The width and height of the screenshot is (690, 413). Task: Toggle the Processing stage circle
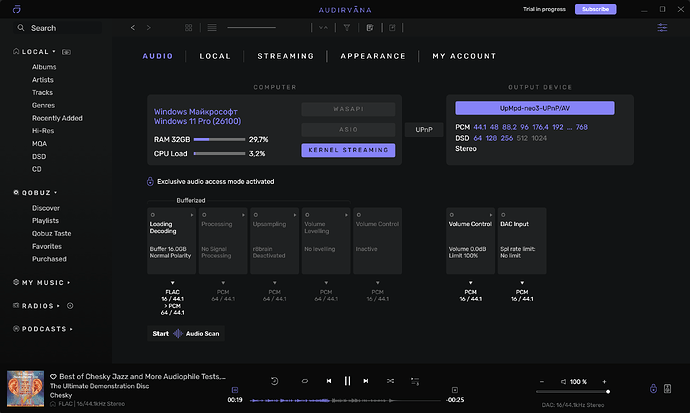click(204, 215)
